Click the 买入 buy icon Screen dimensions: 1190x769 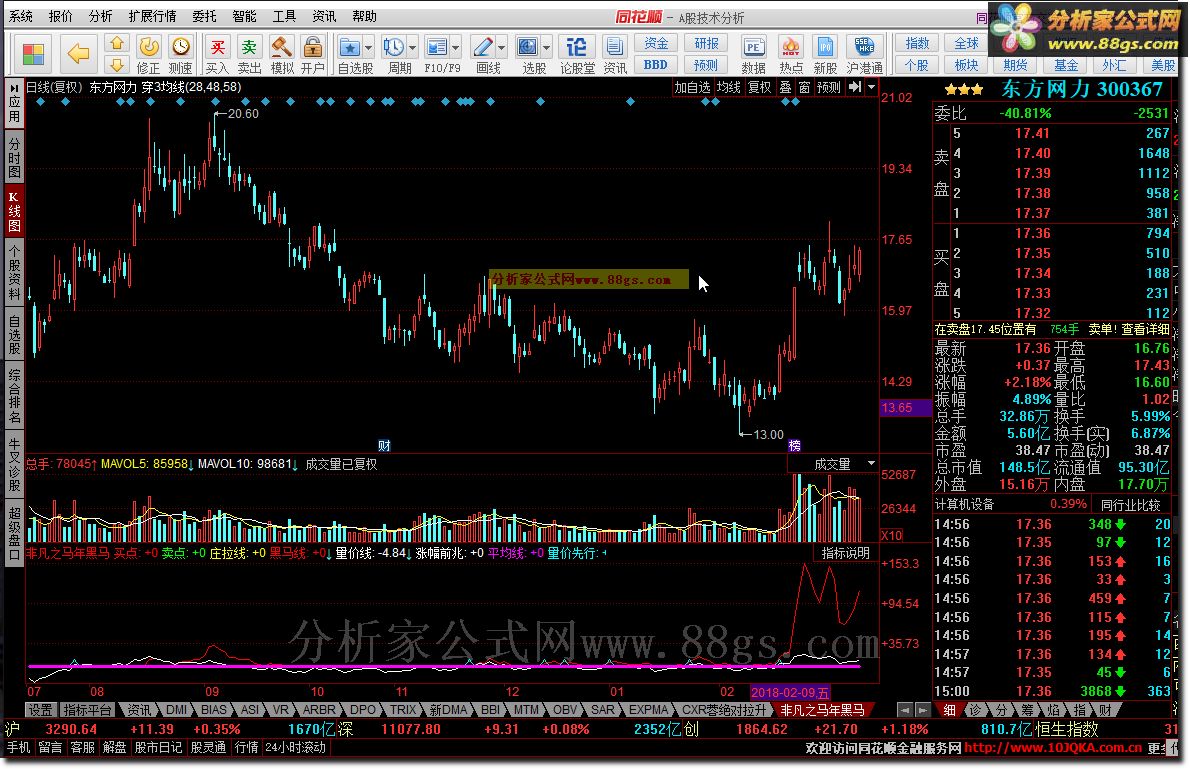pyautogui.click(x=217, y=55)
